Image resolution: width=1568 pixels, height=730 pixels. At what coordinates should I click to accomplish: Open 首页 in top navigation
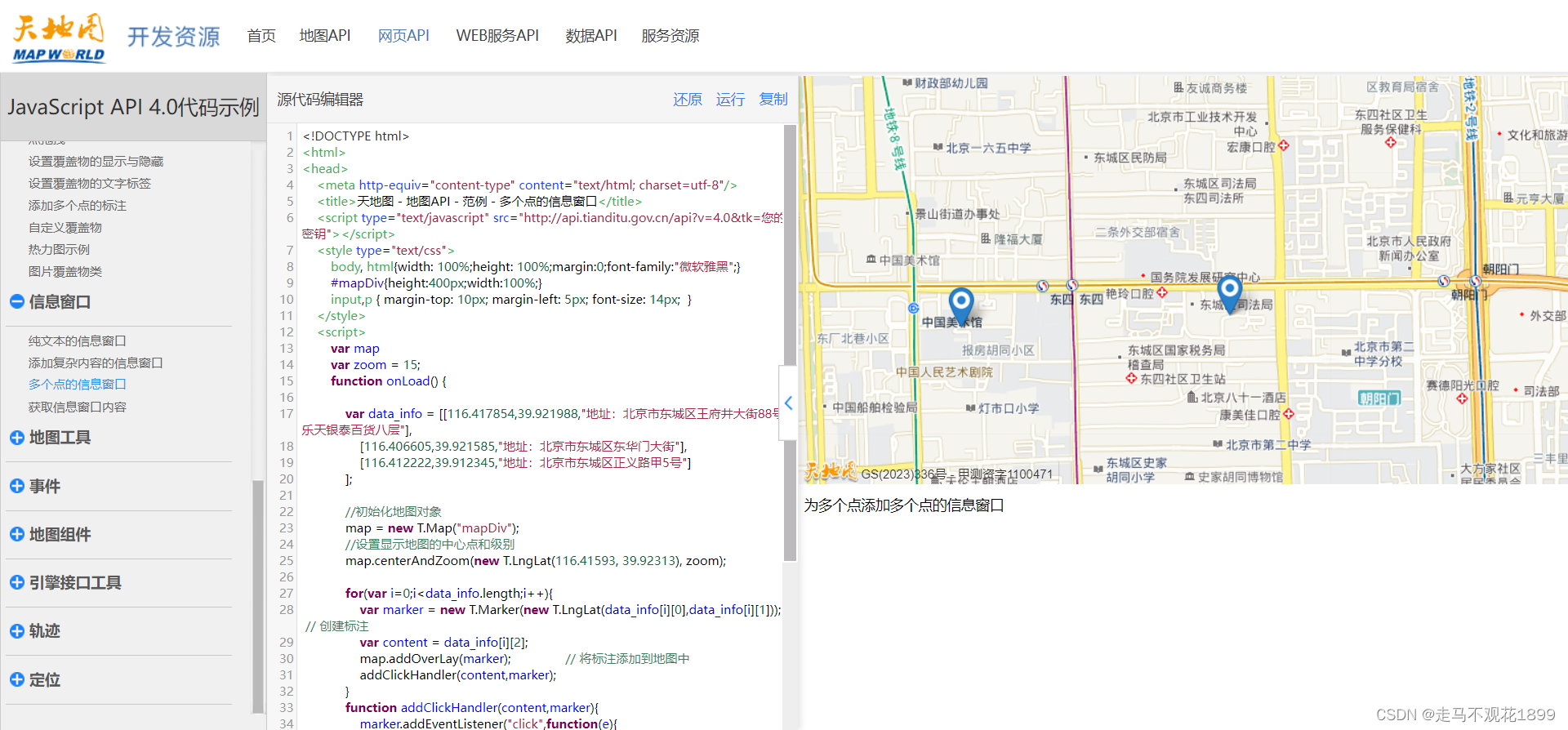pos(261,36)
